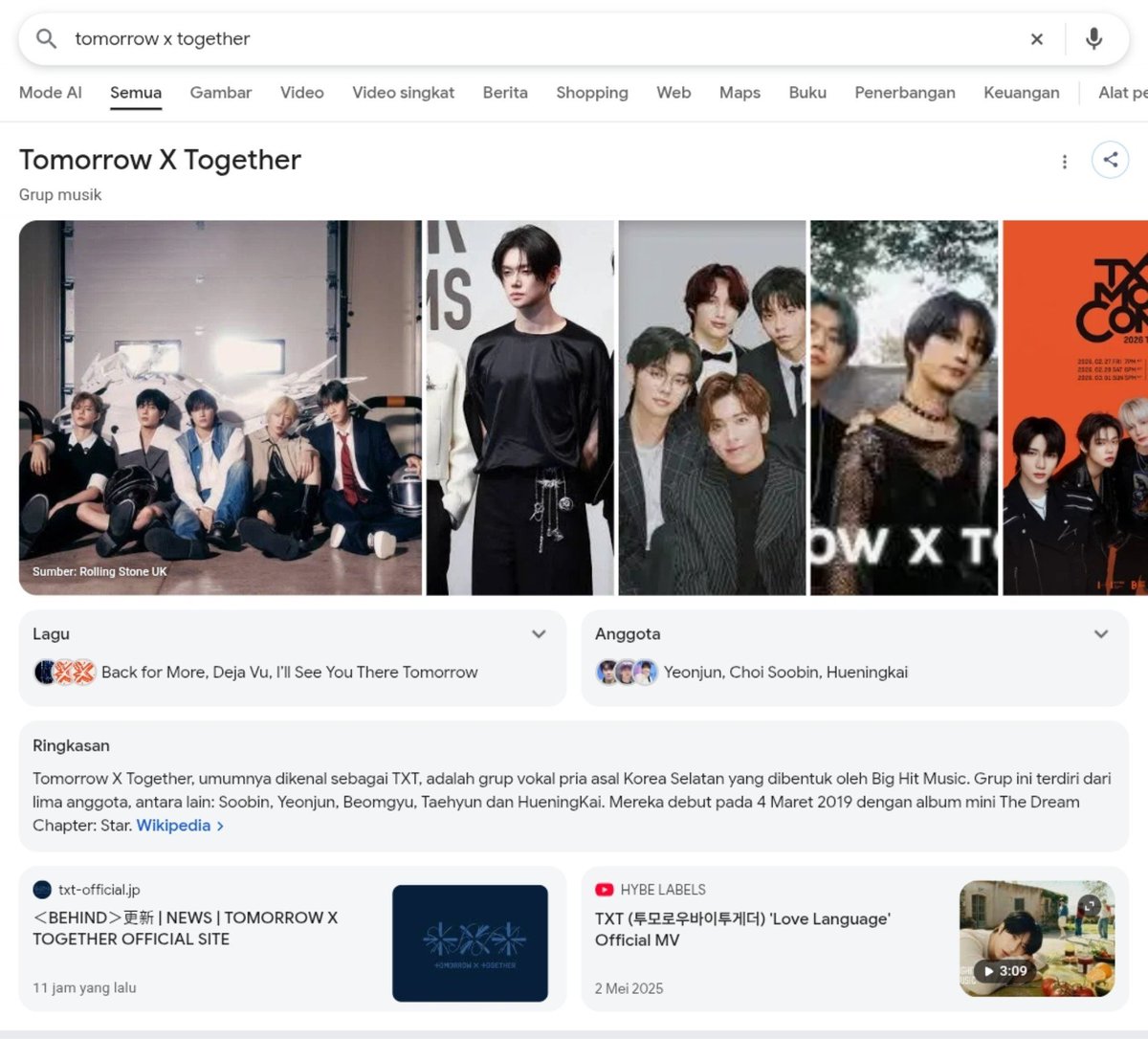Image resolution: width=1148 pixels, height=1039 pixels.
Task: Open the Maps tab
Action: coord(740,93)
